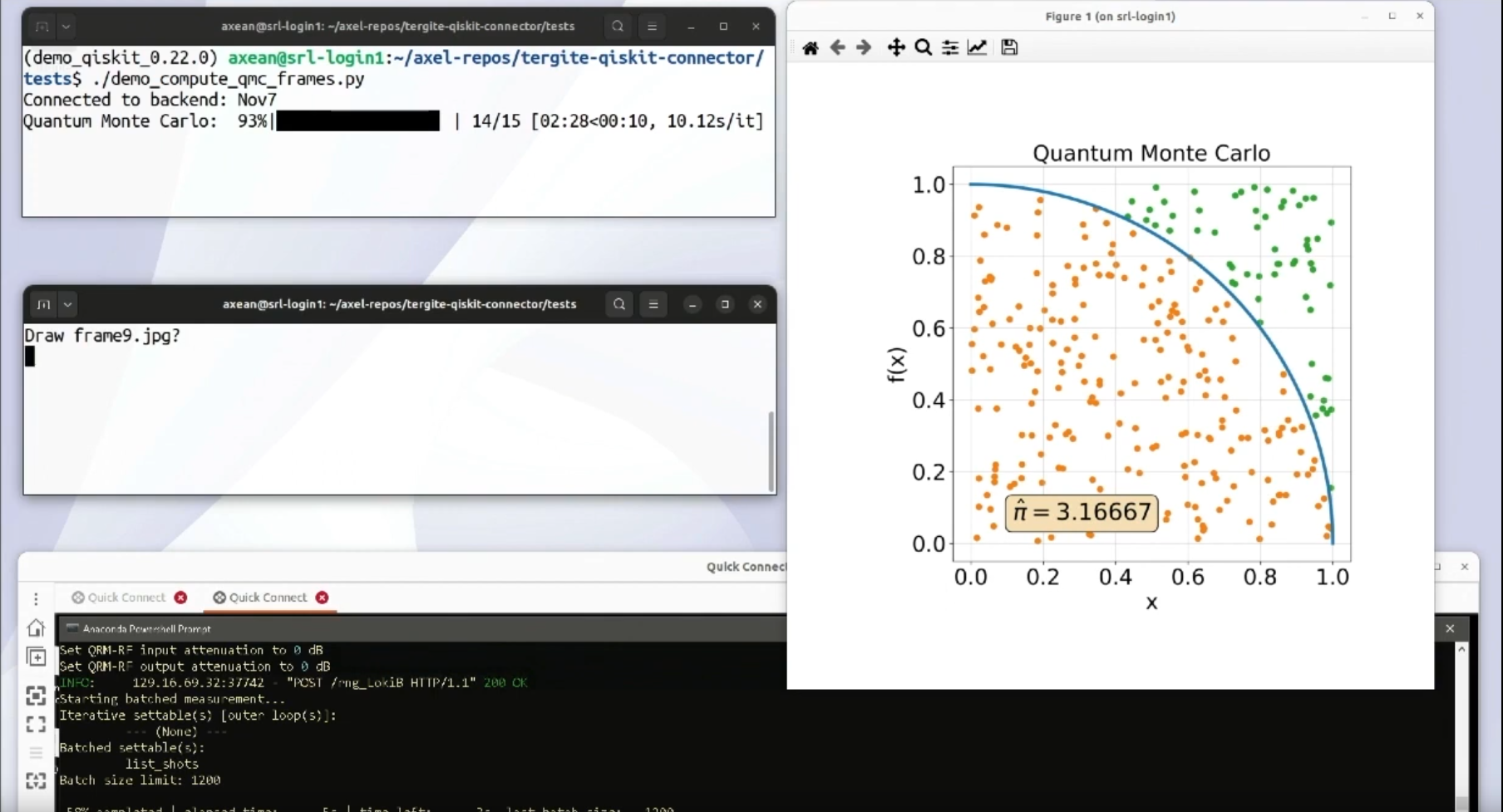Go back to previous plot view

[837, 48]
